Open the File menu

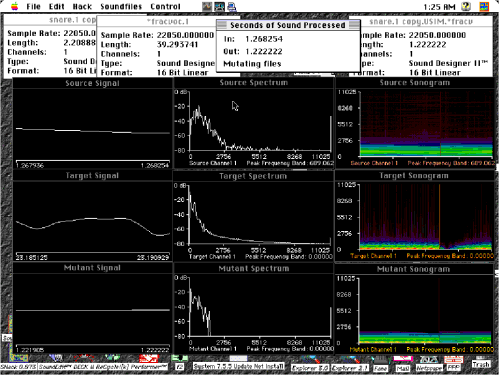(33, 6)
